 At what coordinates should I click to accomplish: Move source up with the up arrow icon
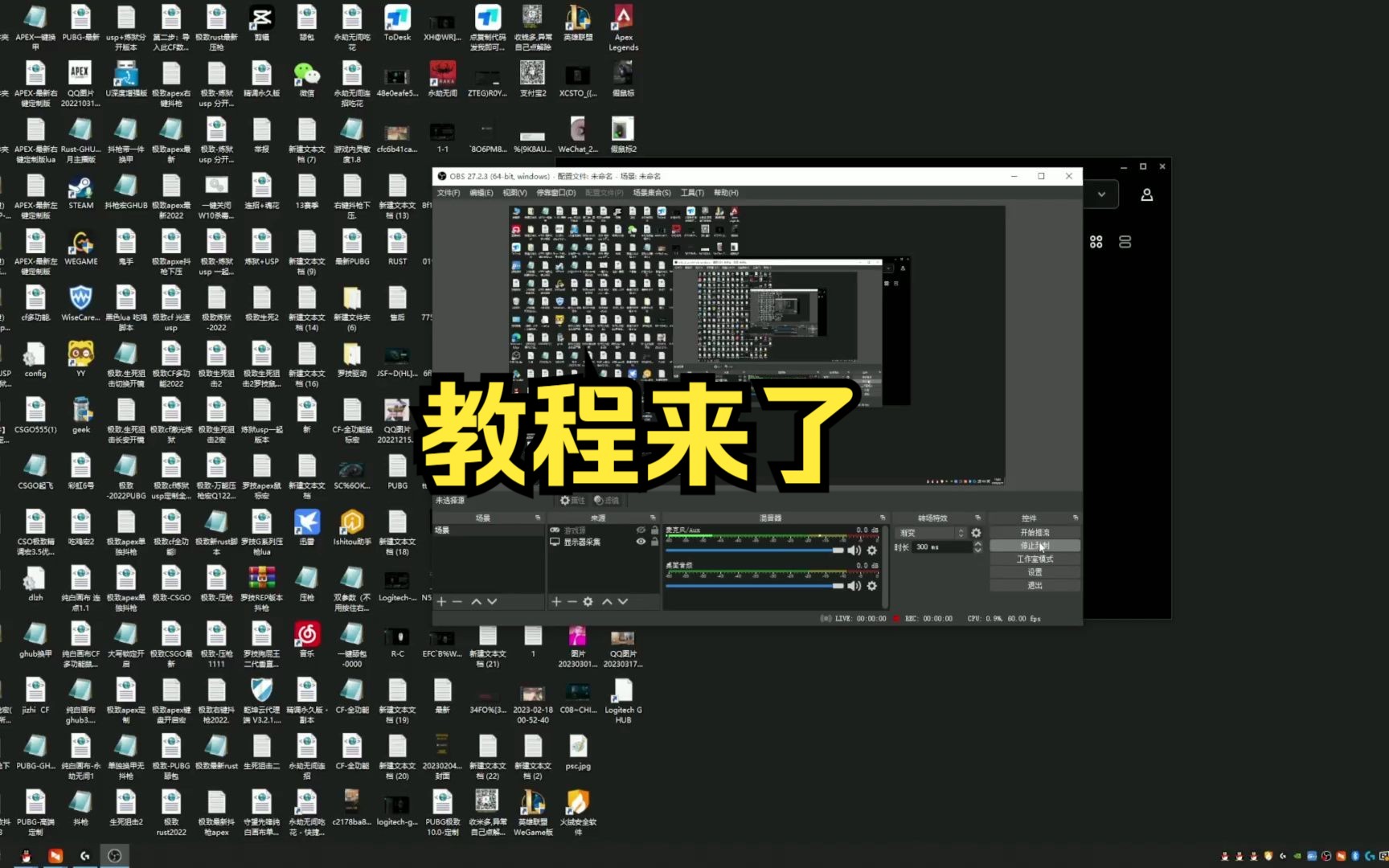pos(607,601)
